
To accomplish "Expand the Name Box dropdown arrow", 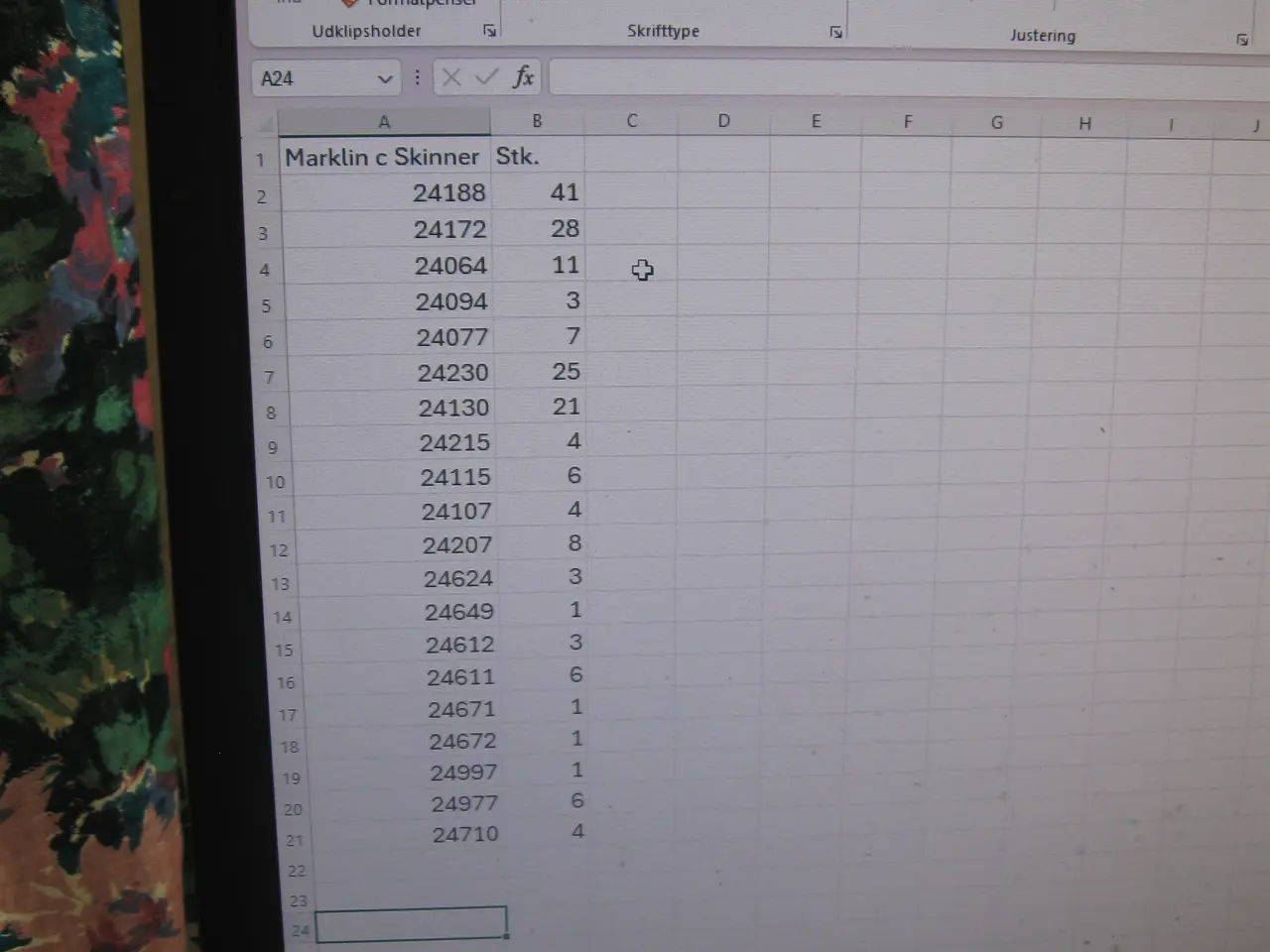I will tap(384, 79).
